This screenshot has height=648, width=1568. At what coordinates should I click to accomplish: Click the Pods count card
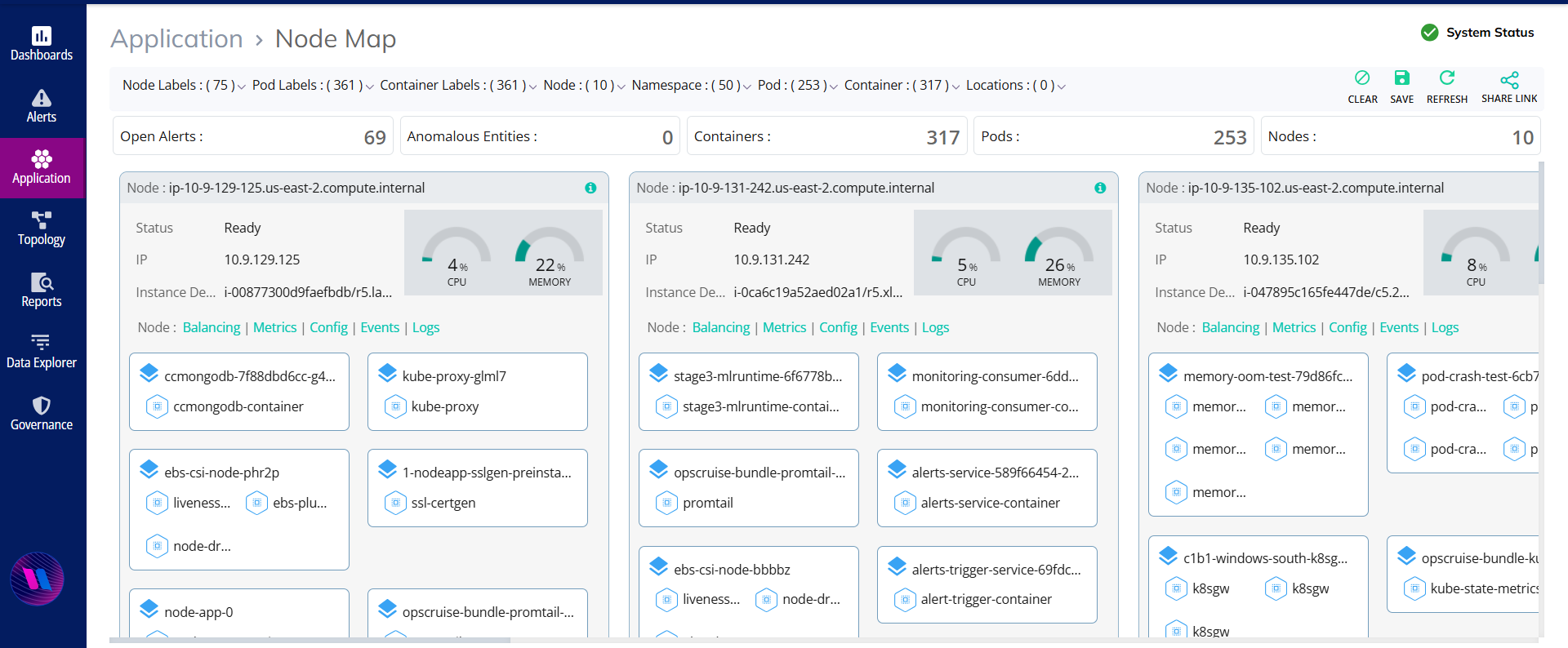[x=1114, y=136]
